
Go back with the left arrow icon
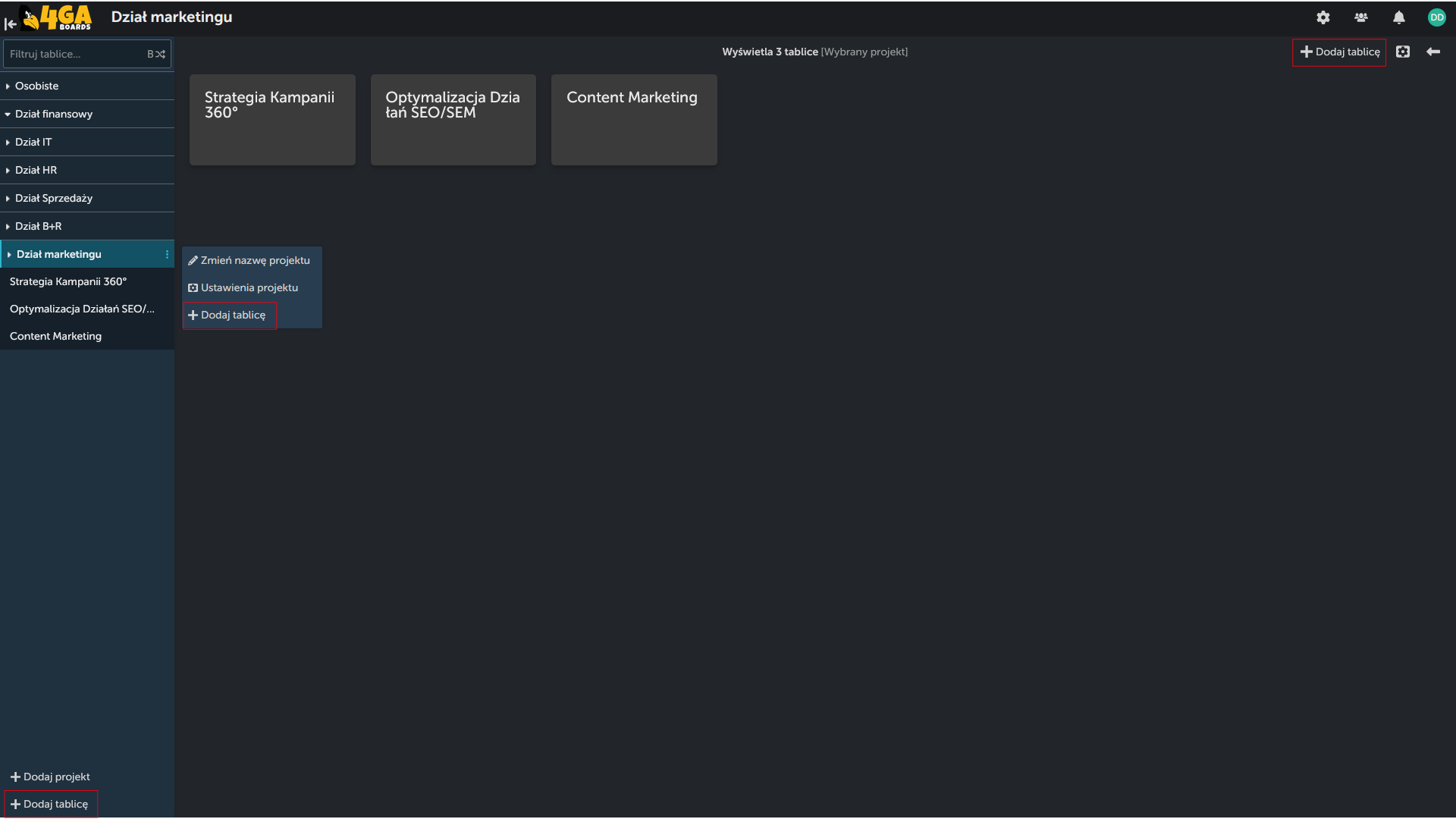point(1433,52)
